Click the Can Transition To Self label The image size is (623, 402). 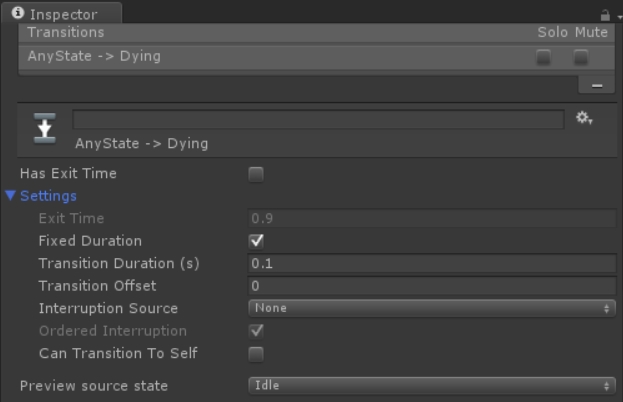118,353
